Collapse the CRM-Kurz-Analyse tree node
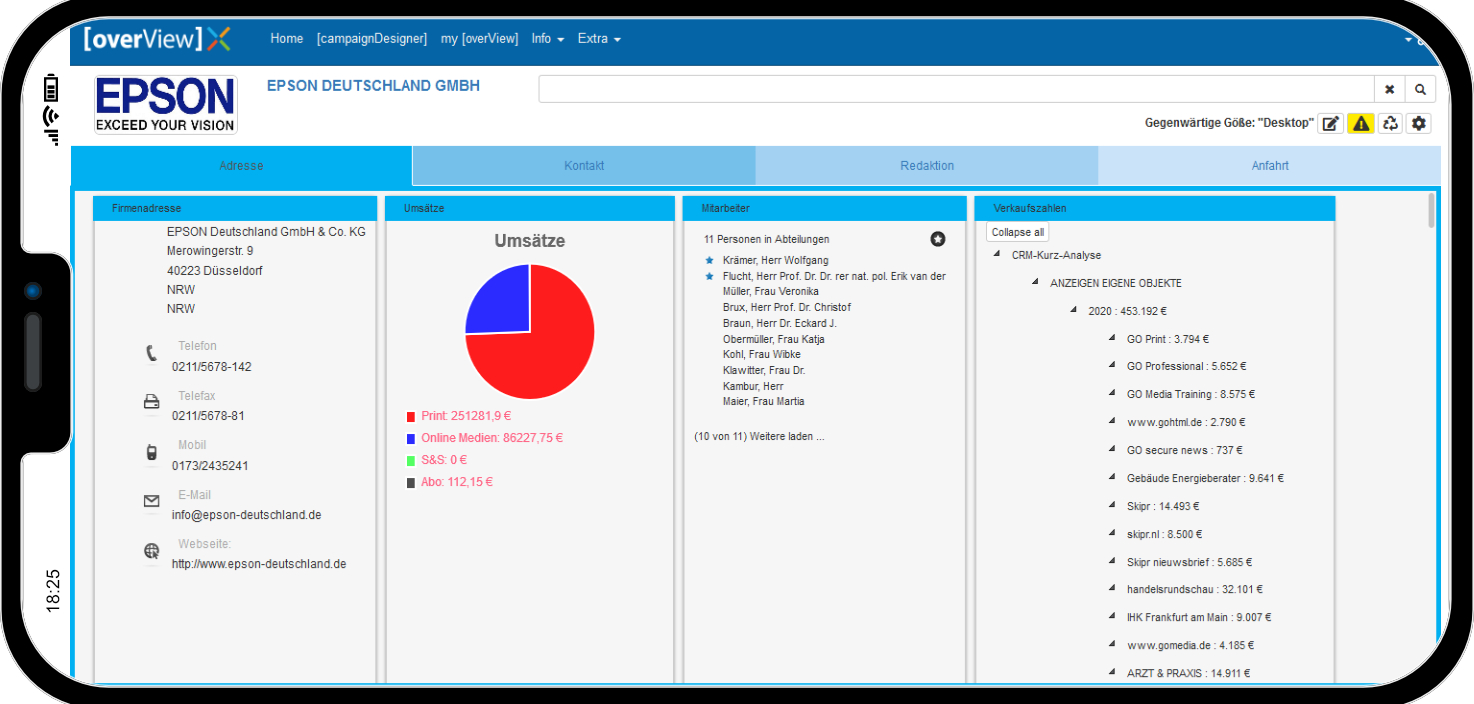 point(997,255)
